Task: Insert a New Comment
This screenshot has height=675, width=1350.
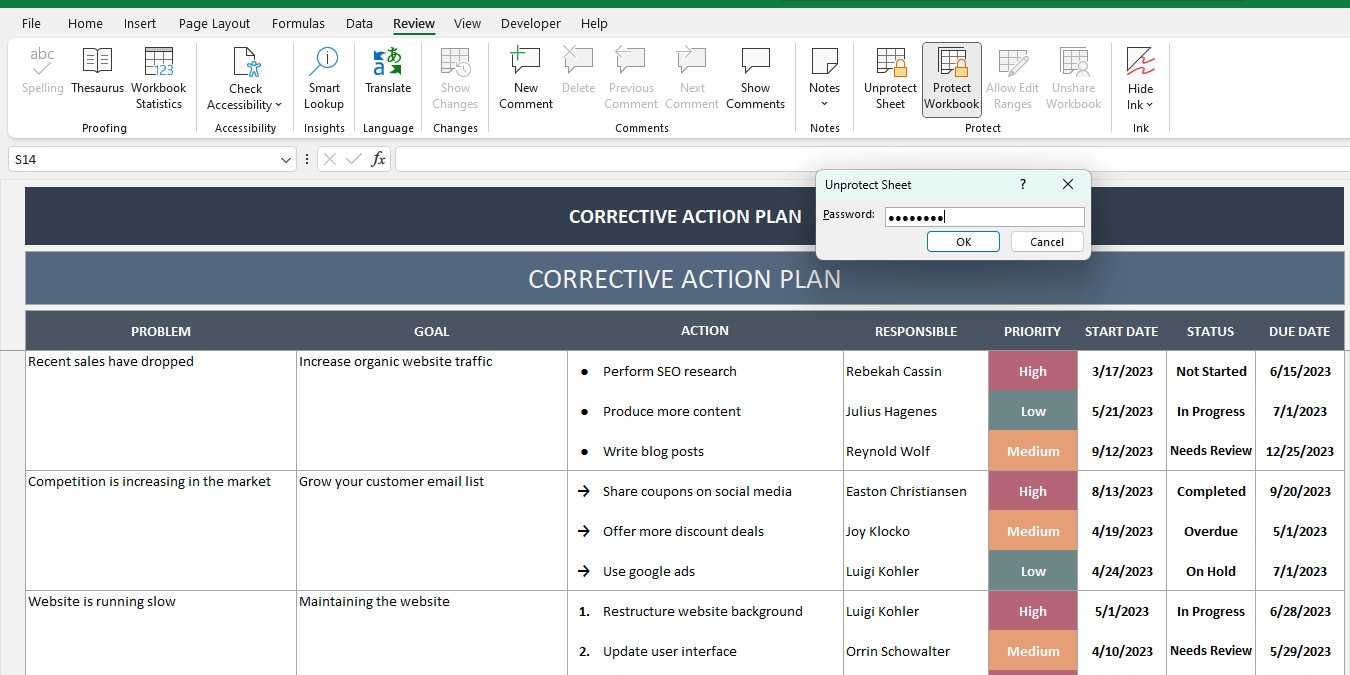Action: 525,78
